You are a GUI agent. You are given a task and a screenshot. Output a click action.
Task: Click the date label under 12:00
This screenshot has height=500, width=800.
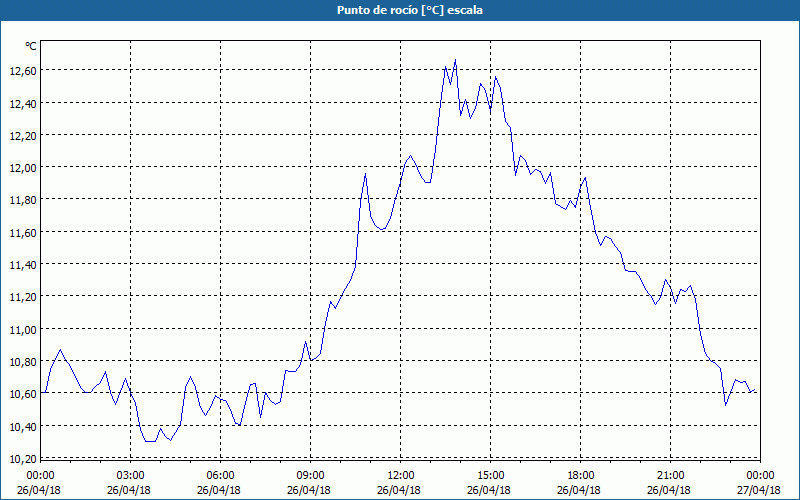399,490
